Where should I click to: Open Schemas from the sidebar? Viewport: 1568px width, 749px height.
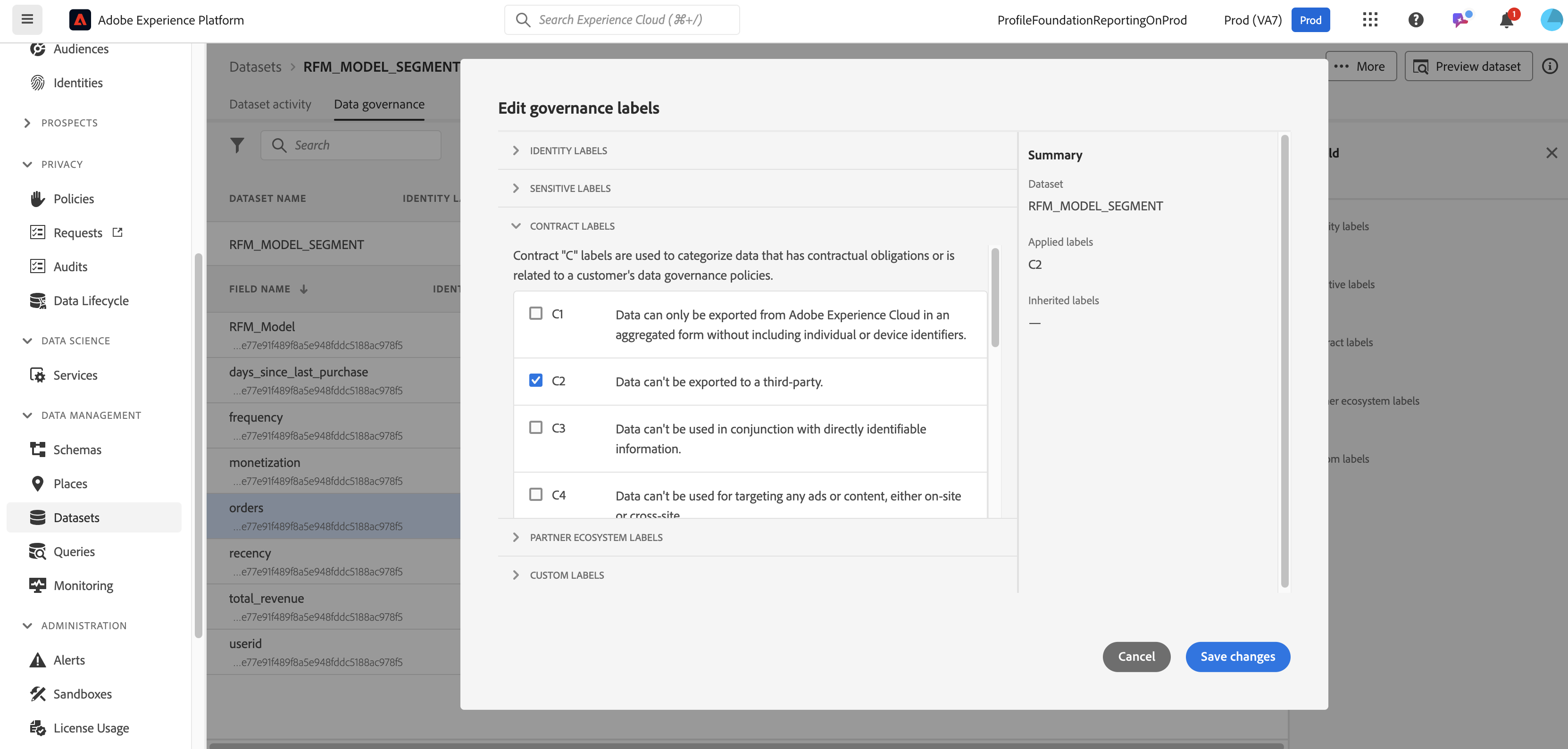click(77, 449)
